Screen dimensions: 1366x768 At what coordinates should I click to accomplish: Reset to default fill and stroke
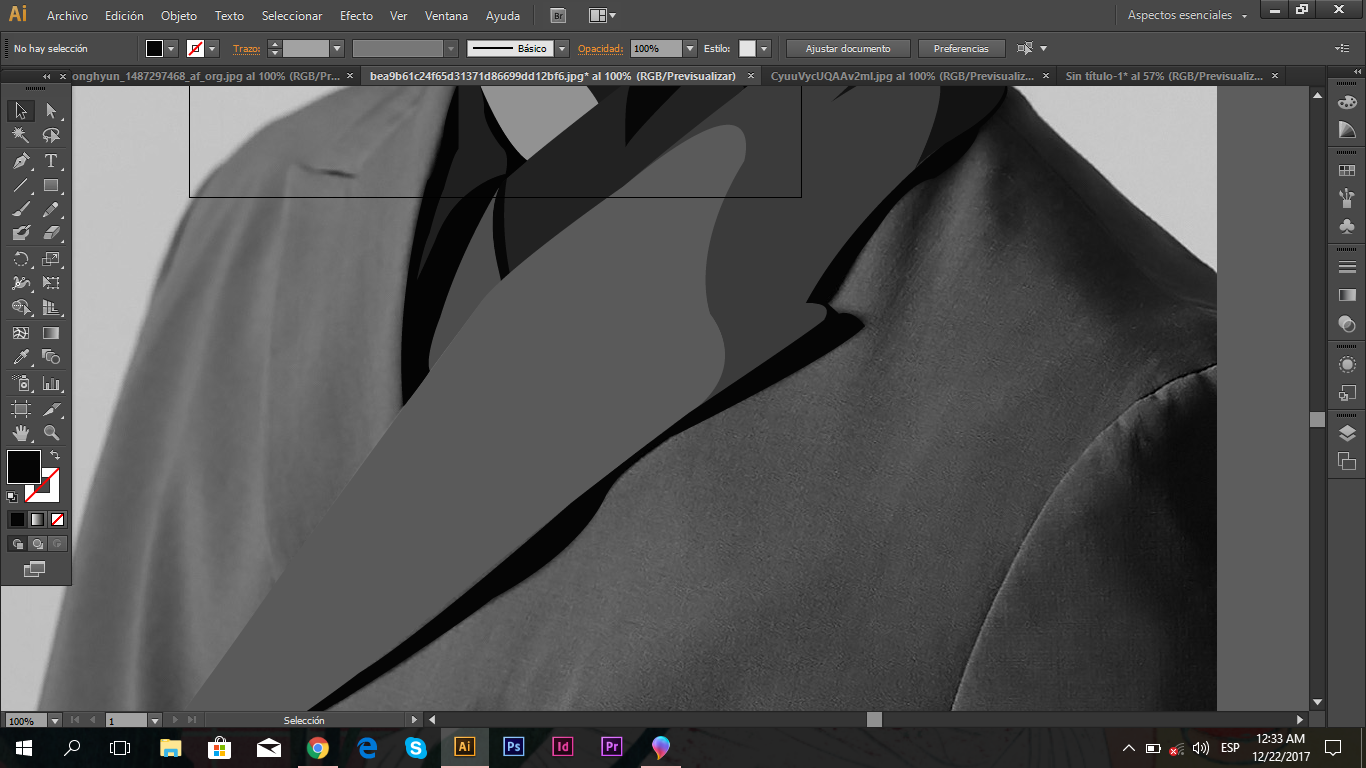[x=12, y=497]
